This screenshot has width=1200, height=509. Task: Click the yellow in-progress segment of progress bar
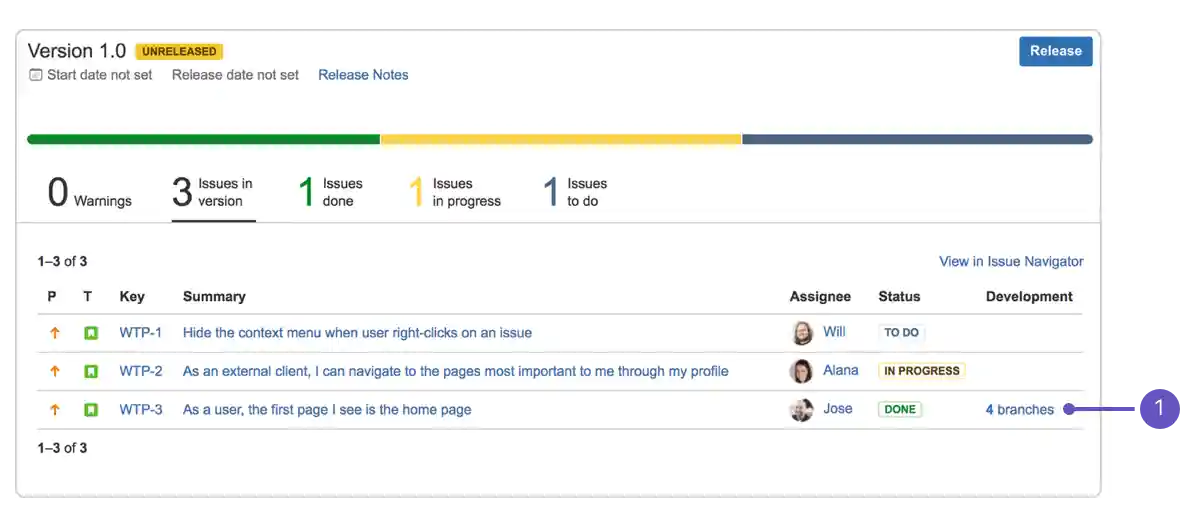point(561,139)
